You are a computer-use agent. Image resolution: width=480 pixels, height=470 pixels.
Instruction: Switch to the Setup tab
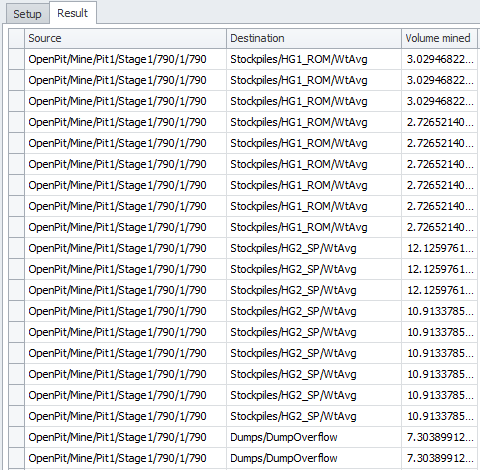[x=28, y=14]
